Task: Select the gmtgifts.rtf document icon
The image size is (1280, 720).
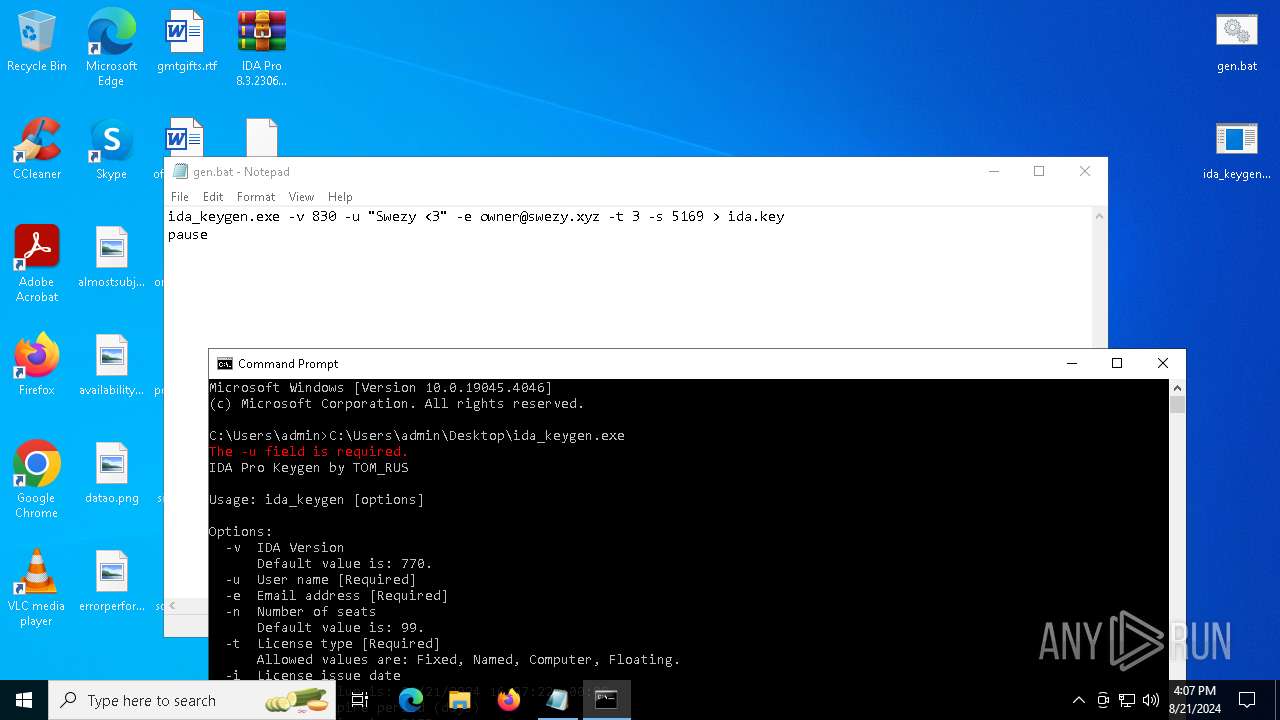Action: pyautogui.click(x=186, y=42)
